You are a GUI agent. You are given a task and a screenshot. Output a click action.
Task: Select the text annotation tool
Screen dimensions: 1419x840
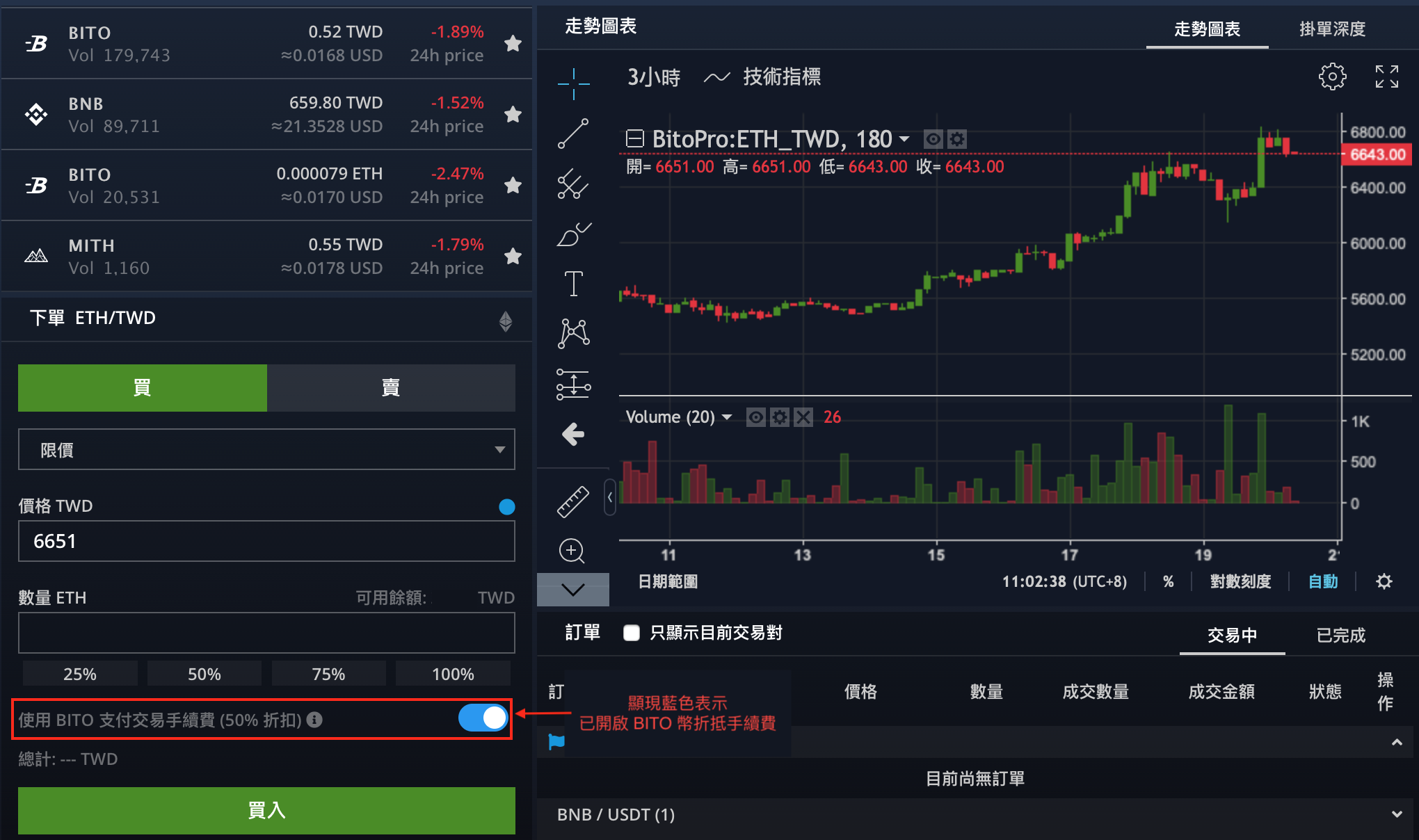tap(573, 284)
